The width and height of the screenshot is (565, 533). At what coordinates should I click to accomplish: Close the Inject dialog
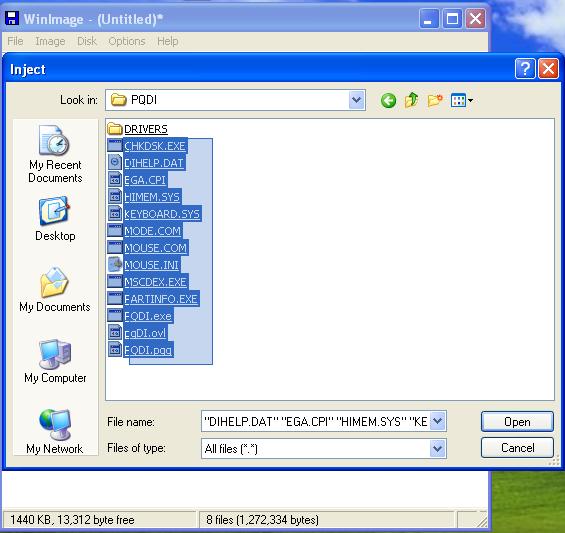[x=548, y=68]
